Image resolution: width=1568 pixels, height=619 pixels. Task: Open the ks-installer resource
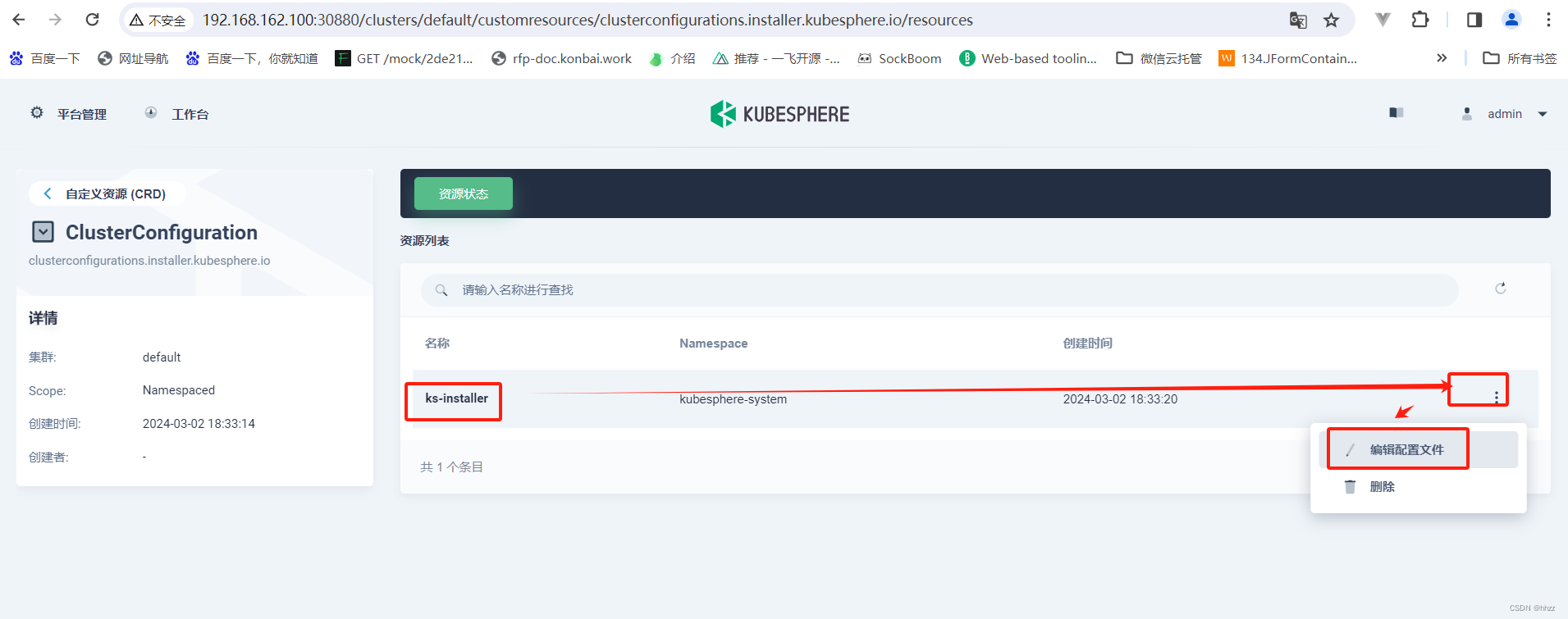pyautogui.click(x=456, y=398)
